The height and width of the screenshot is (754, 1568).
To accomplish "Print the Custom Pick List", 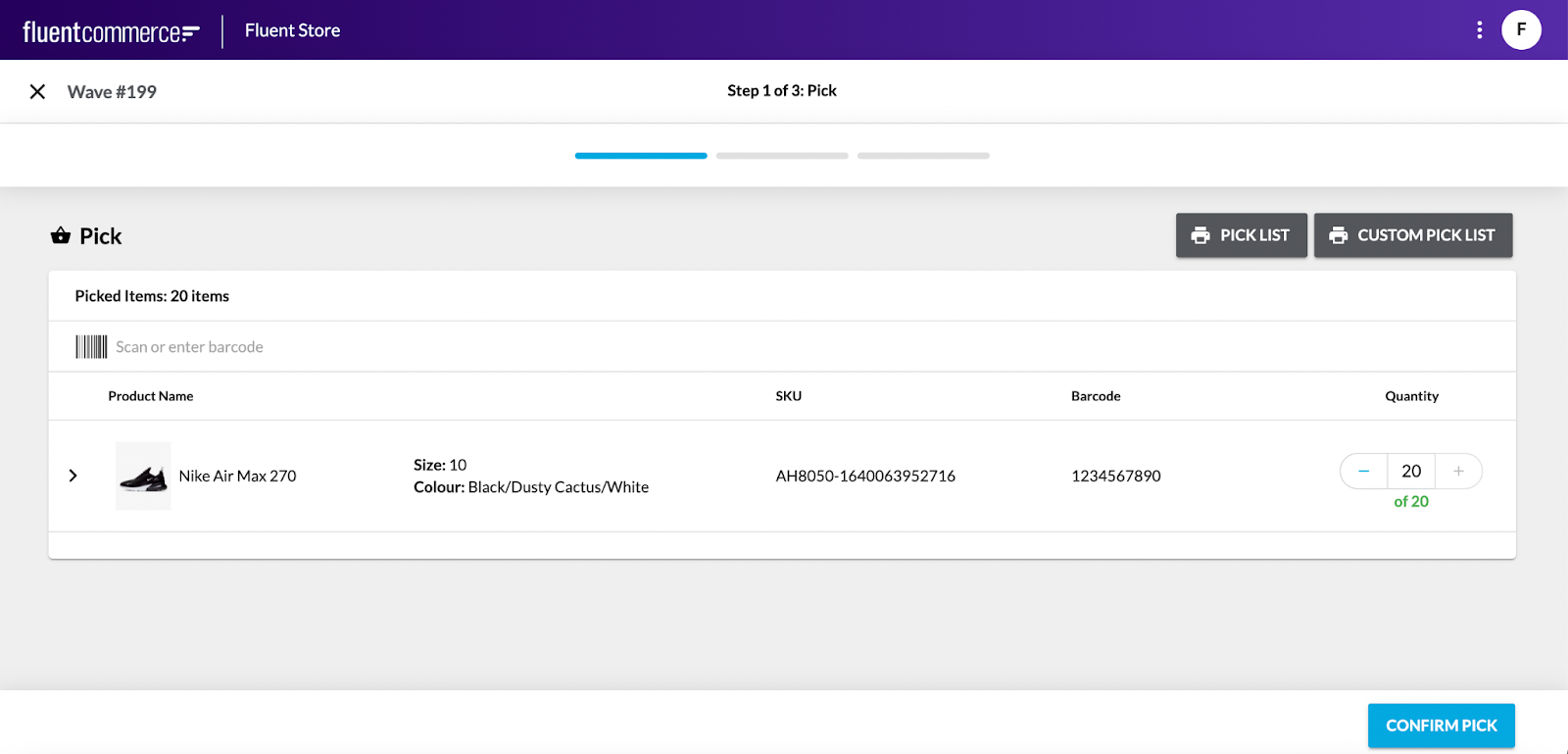I will tap(1412, 235).
